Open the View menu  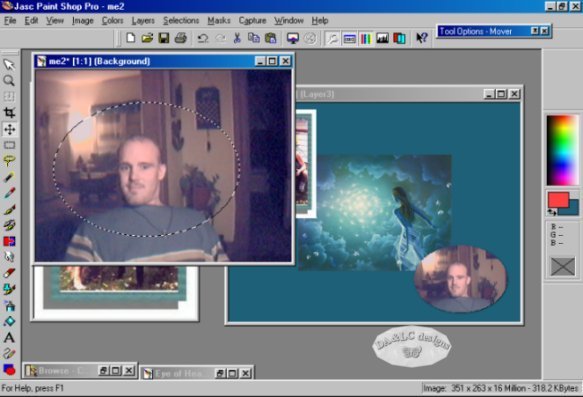tap(55, 20)
